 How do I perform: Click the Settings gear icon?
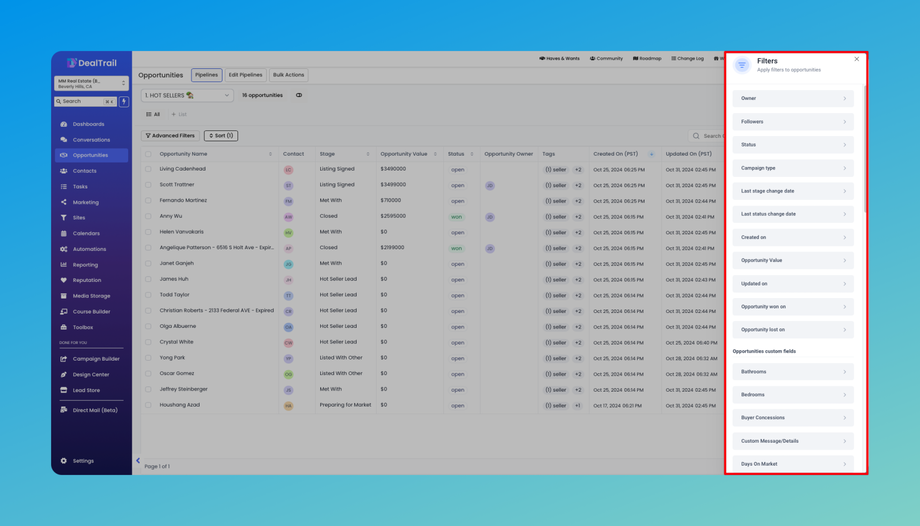[64, 461]
